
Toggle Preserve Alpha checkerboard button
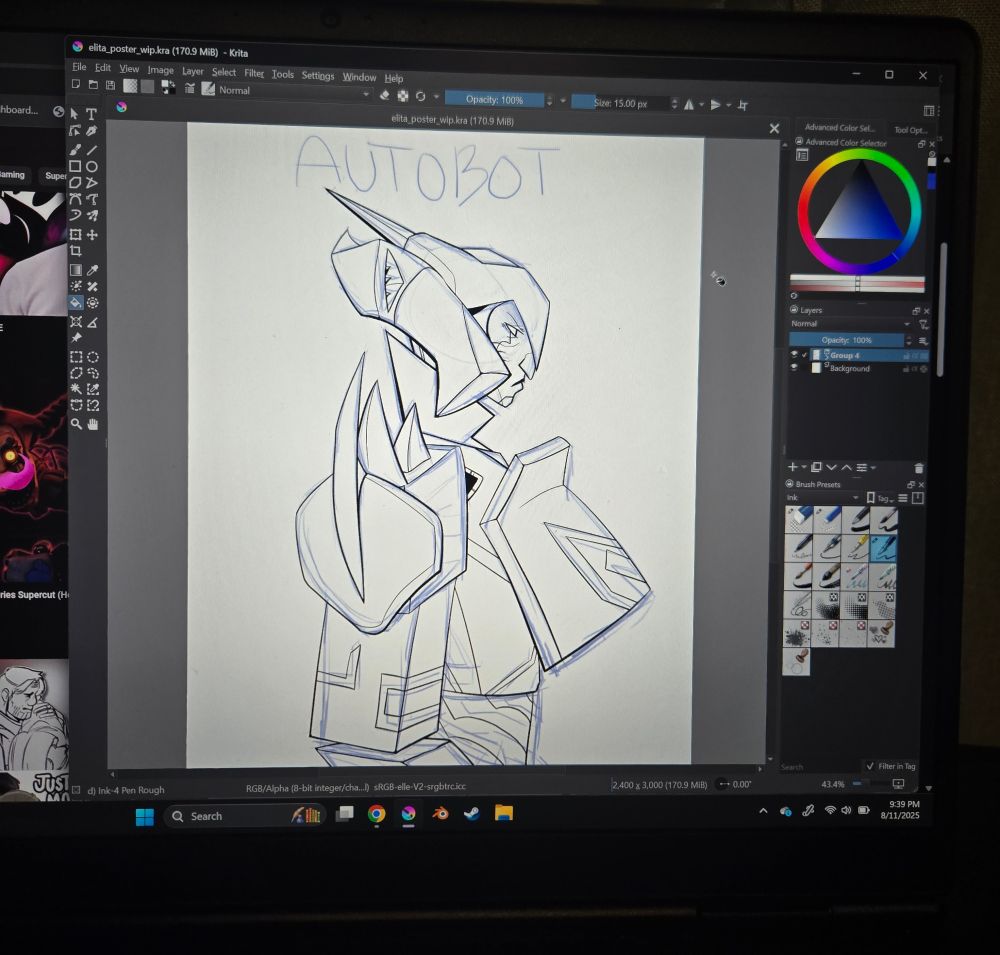pyautogui.click(x=402, y=96)
